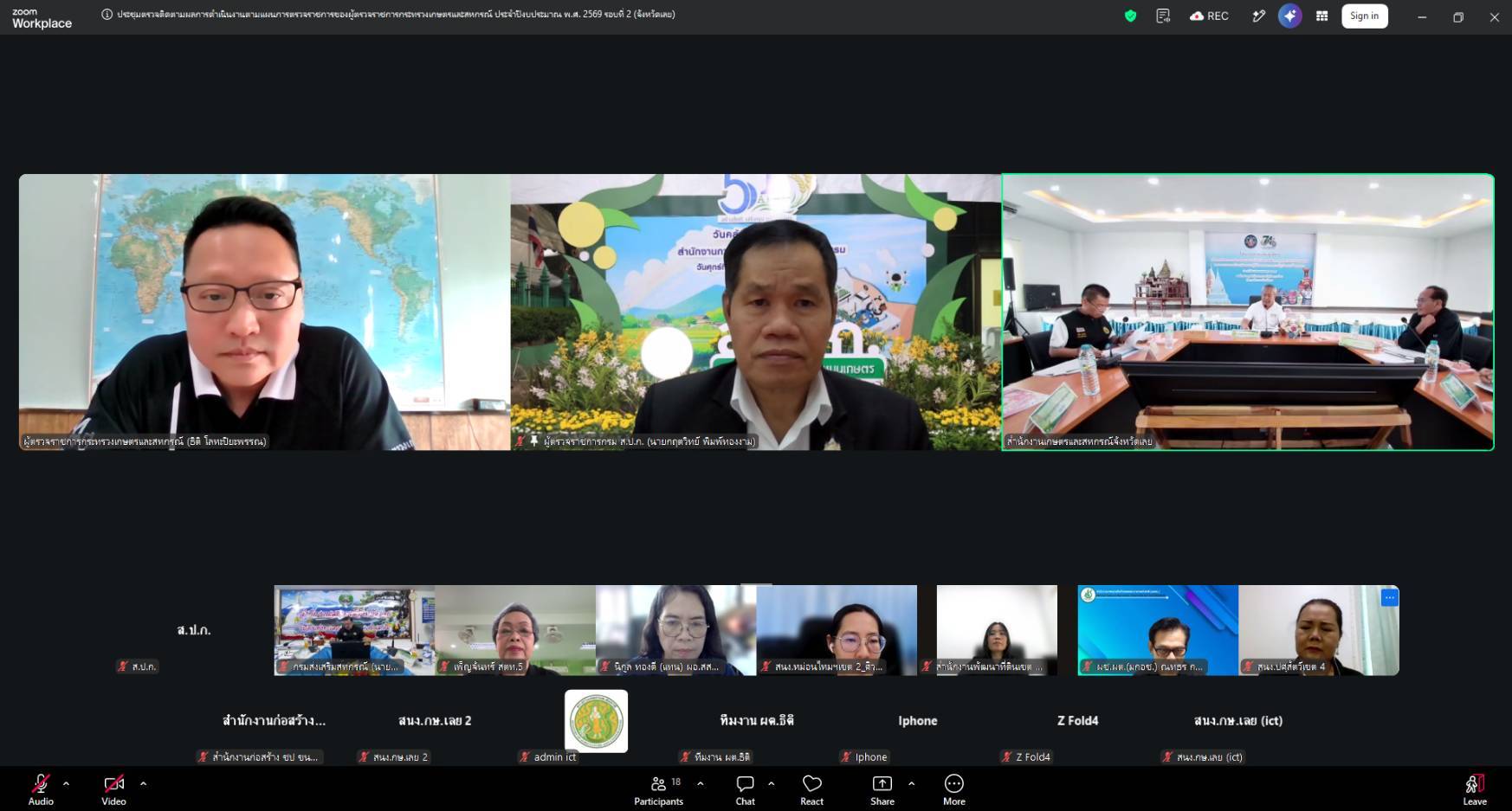Select the Loei office meeting room video
The height and width of the screenshot is (811, 1512).
(x=1248, y=312)
